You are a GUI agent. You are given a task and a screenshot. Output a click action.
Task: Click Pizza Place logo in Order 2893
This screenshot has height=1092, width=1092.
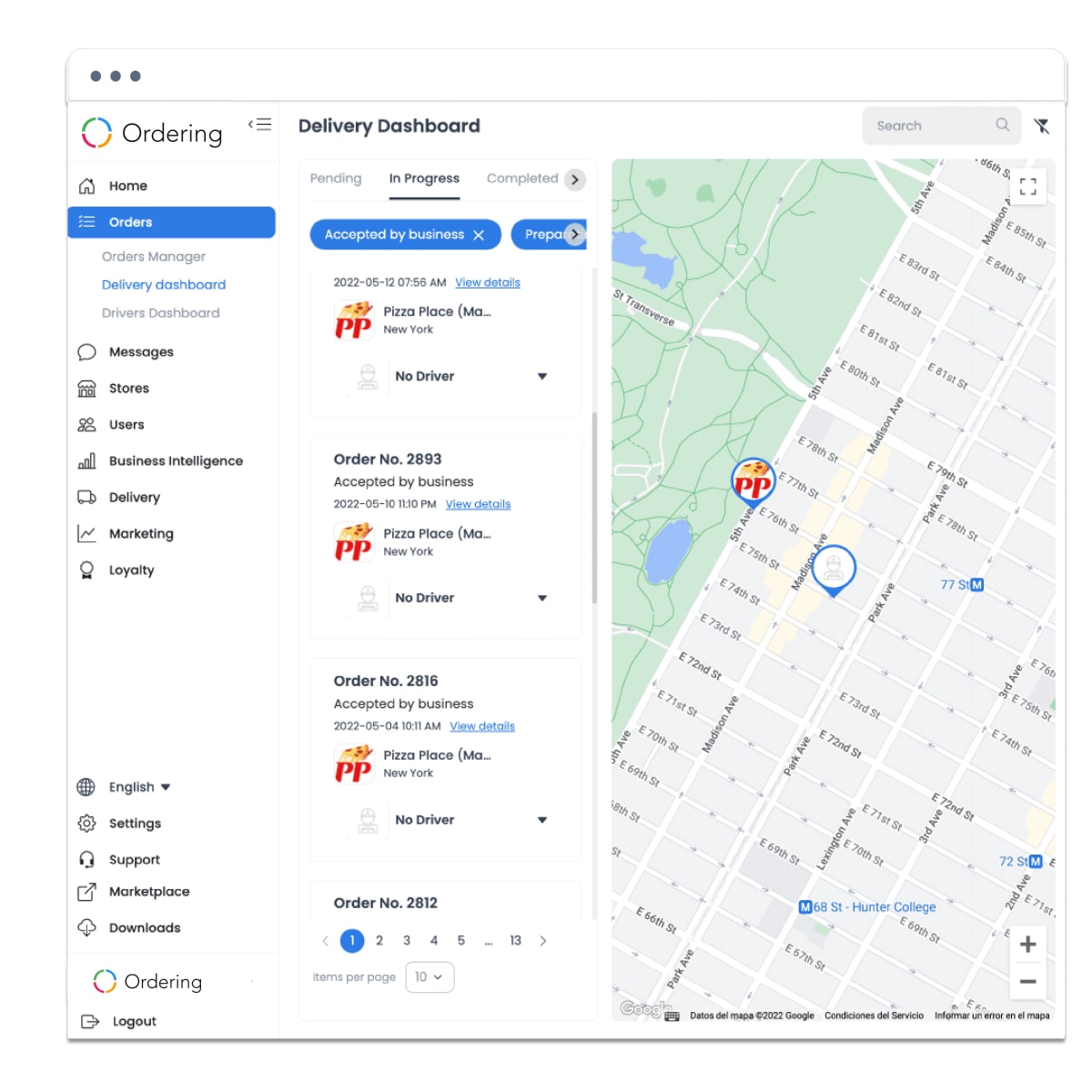(353, 541)
